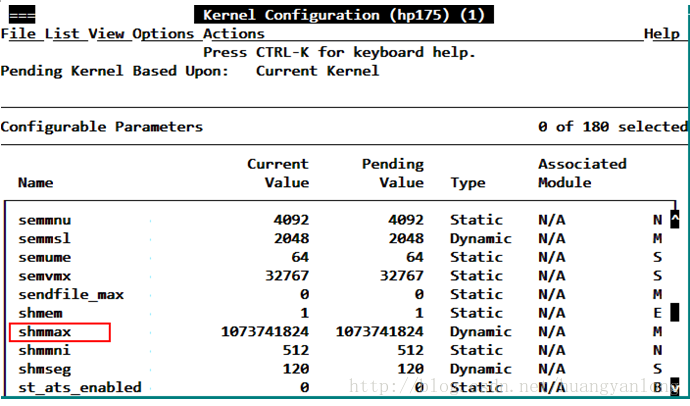Click semume current value 64
Viewport: 690px width, 406px height.
[300, 257]
